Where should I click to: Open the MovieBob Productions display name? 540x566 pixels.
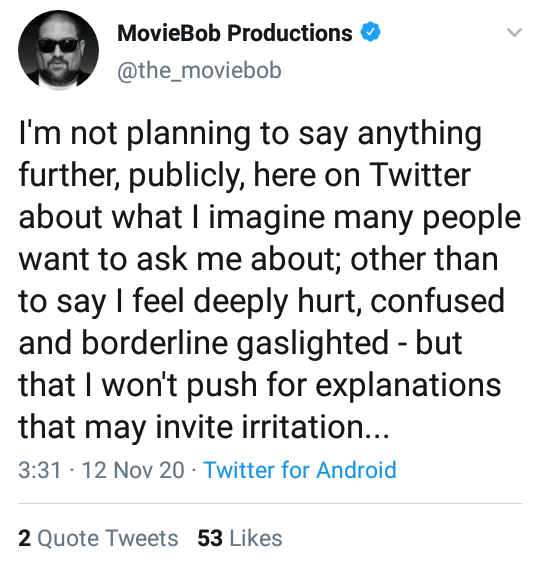[x=235, y=33]
